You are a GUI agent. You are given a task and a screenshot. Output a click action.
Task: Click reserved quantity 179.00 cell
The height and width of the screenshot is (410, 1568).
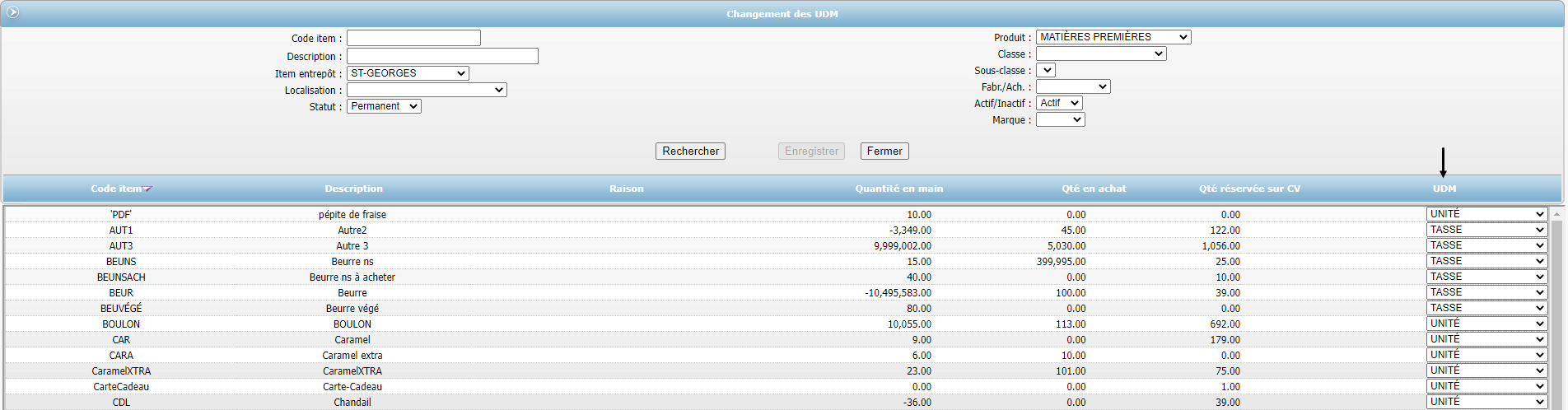coord(1225,340)
